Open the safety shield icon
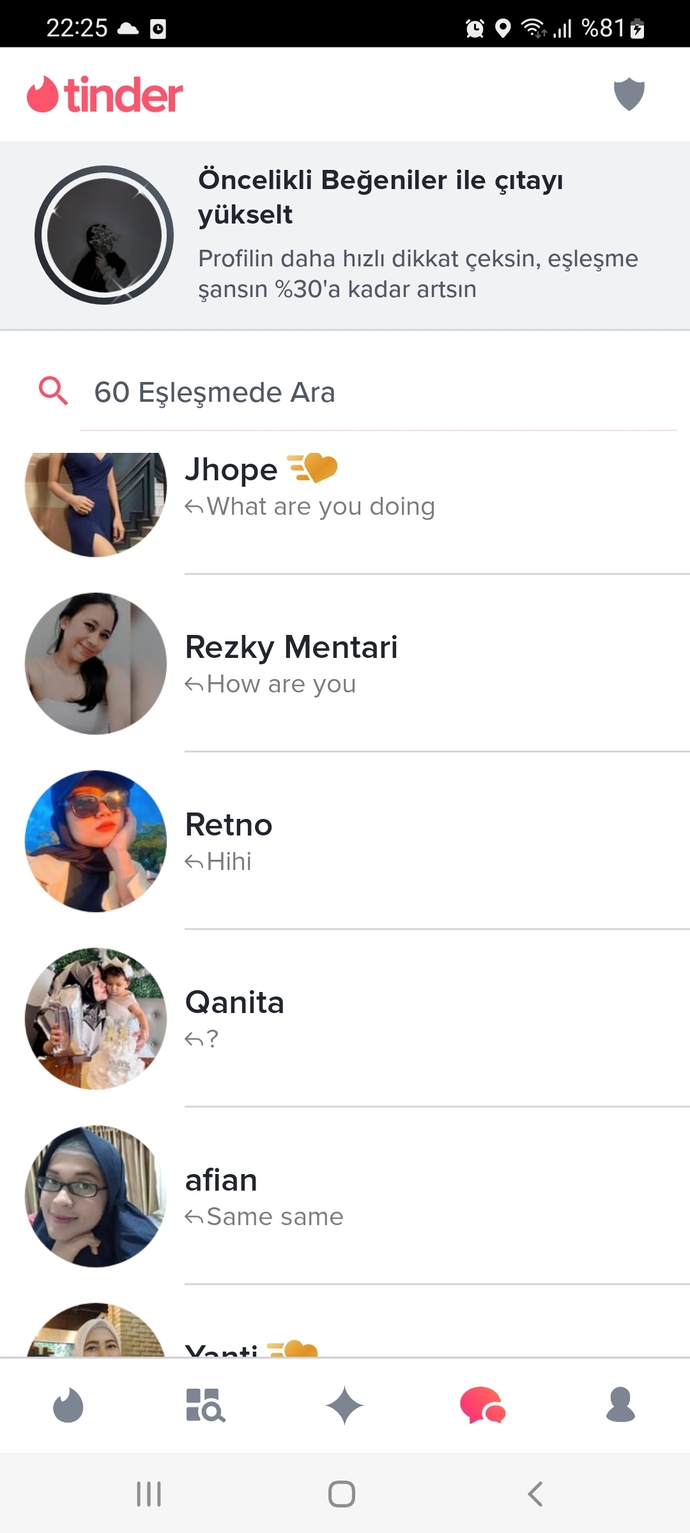The width and height of the screenshot is (690, 1533). click(x=629, y=95)
